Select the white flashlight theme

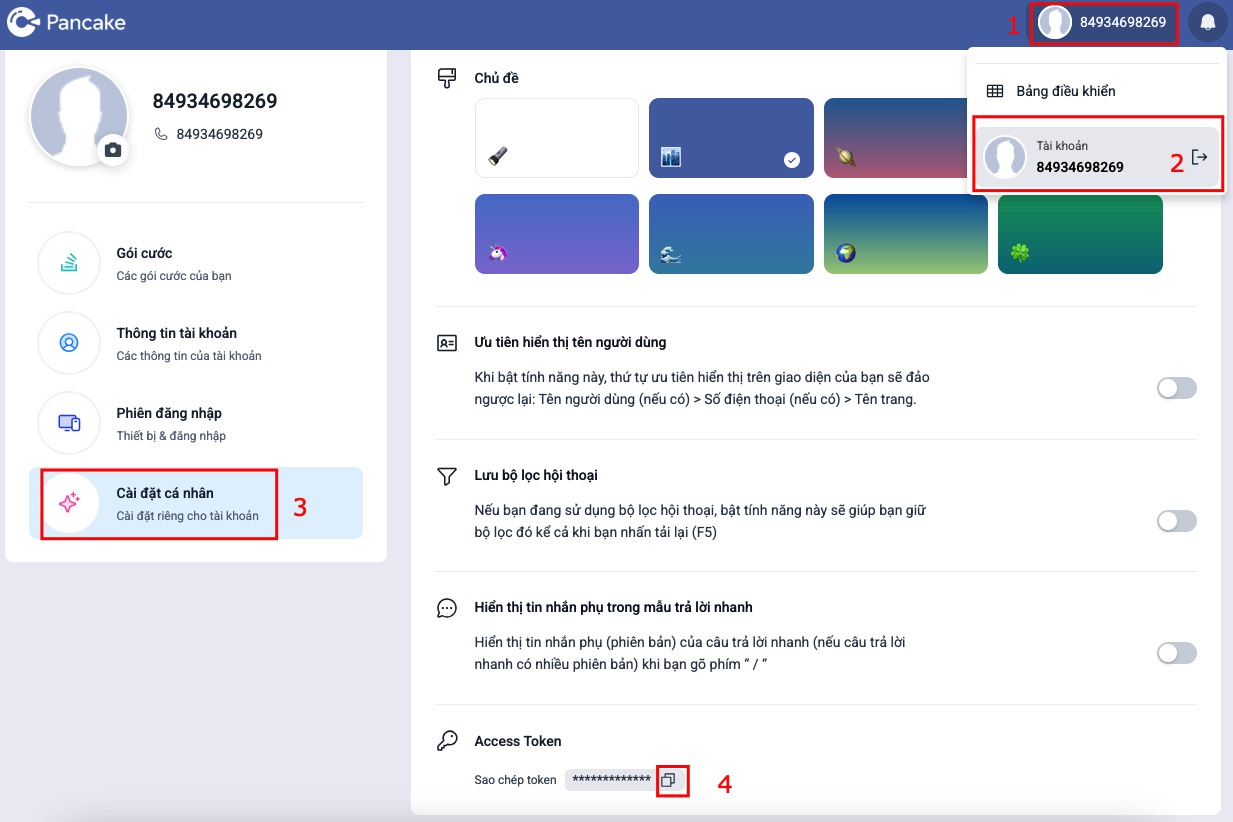556,138
